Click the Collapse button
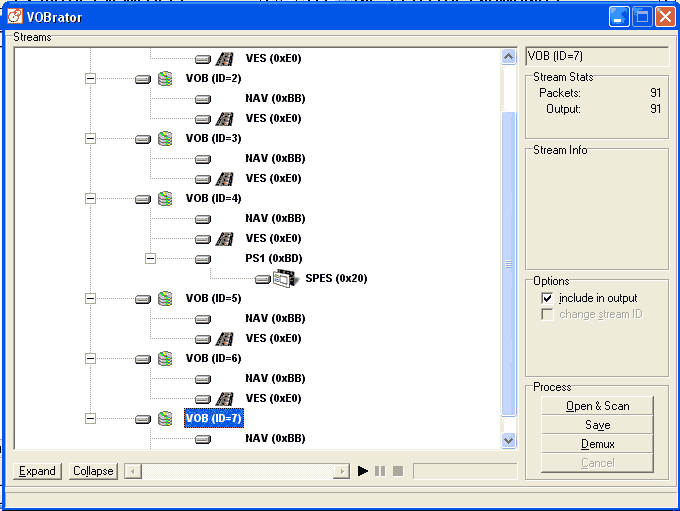Viewport: 680px width, 511px height. click(x=93, y=471)
